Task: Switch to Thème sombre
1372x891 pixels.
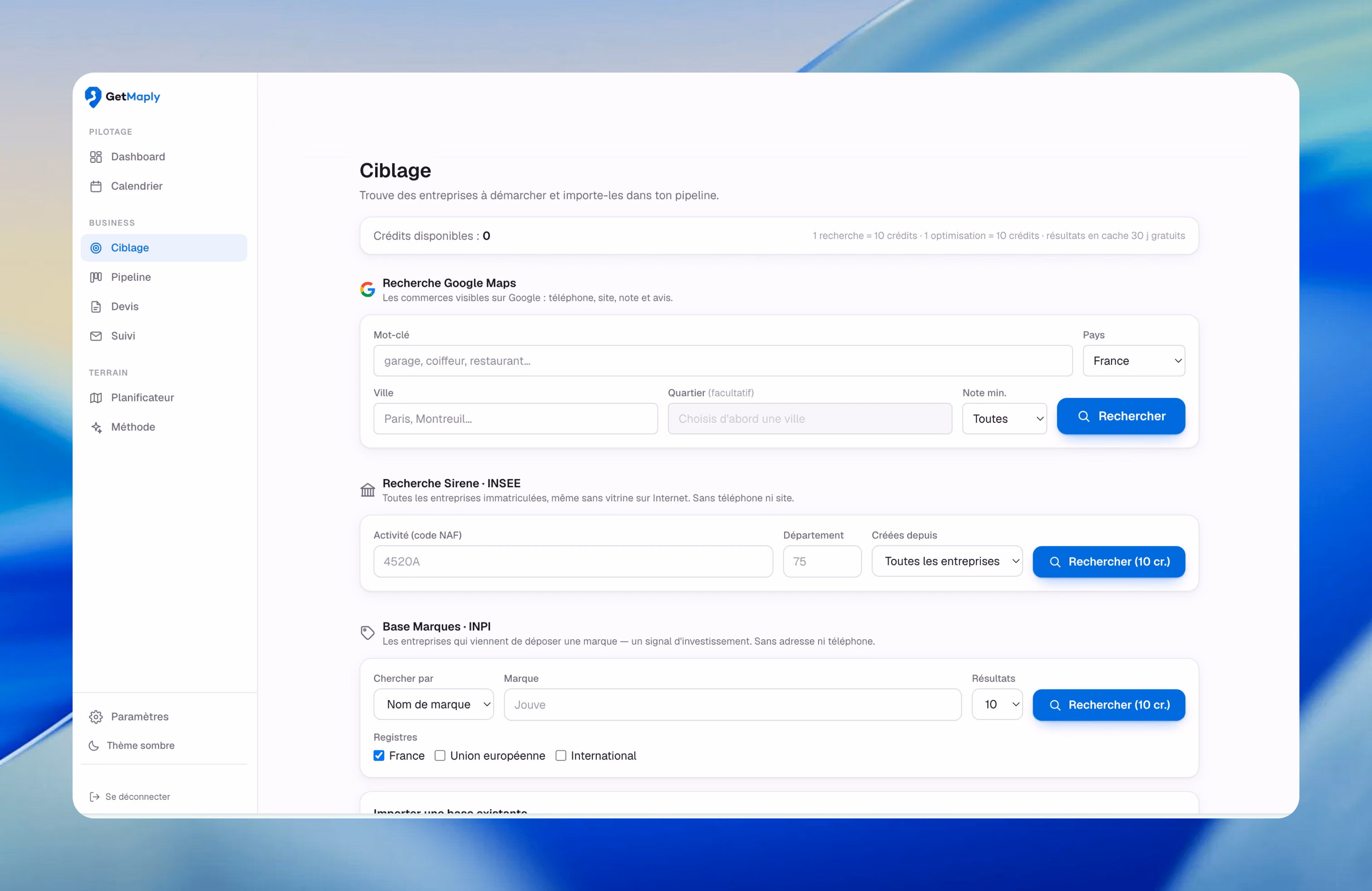Action: coord(164,745)
